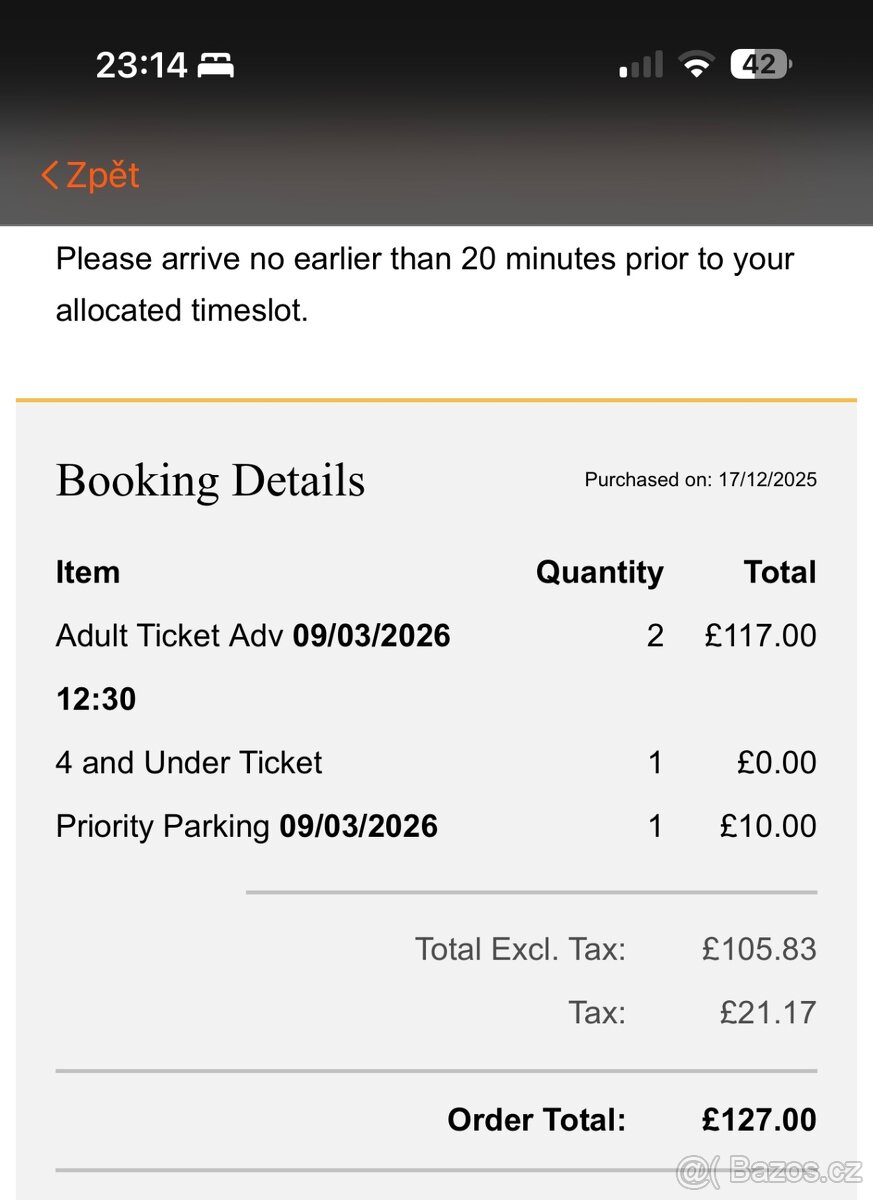The height and width of the screenshot is (1200, 873).
Task: Tap the orange back chevron icon
Action: pyautogui.click(x=50, y=176)
